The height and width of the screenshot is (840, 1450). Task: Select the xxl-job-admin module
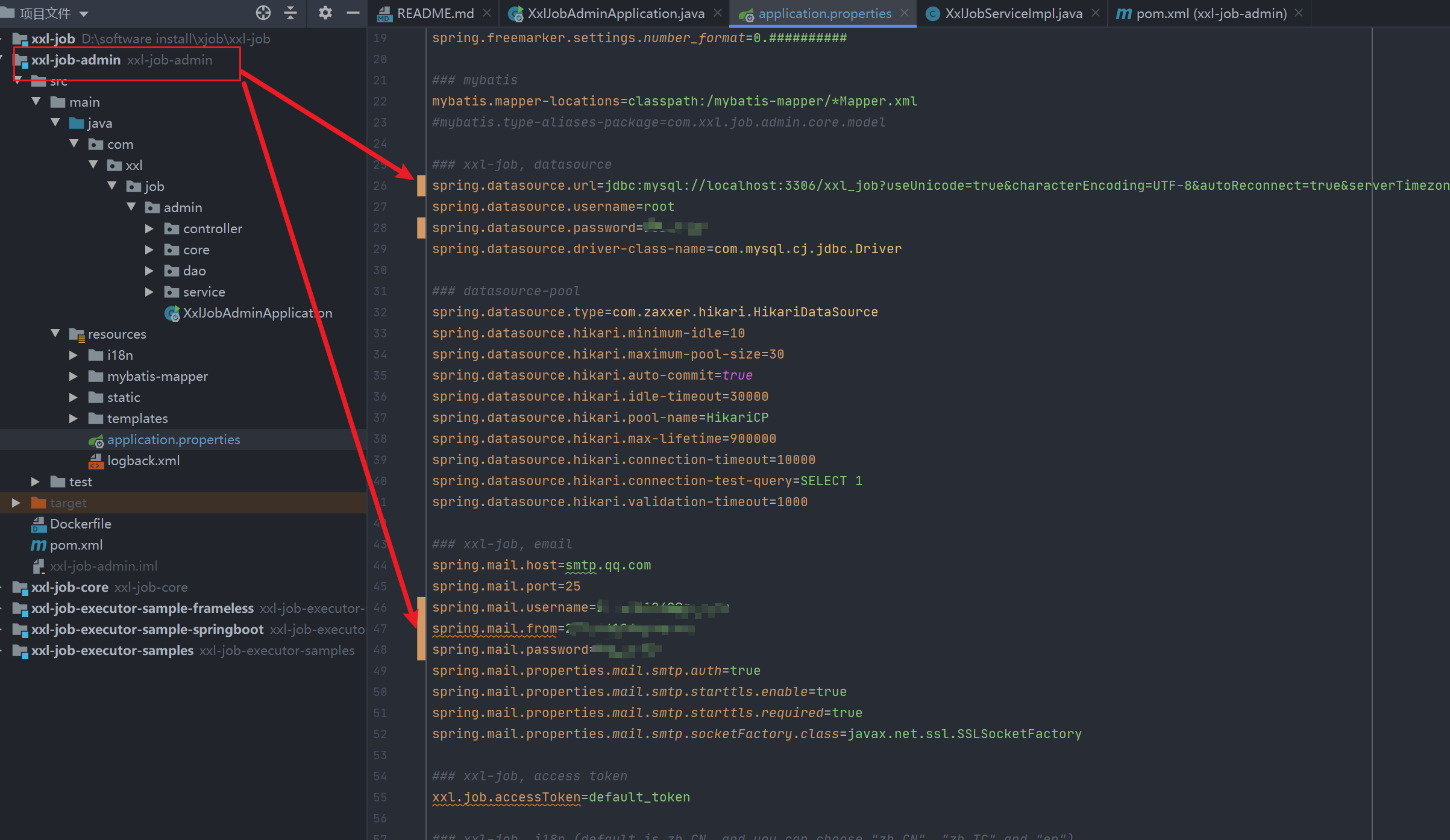(x=76, y=60)
